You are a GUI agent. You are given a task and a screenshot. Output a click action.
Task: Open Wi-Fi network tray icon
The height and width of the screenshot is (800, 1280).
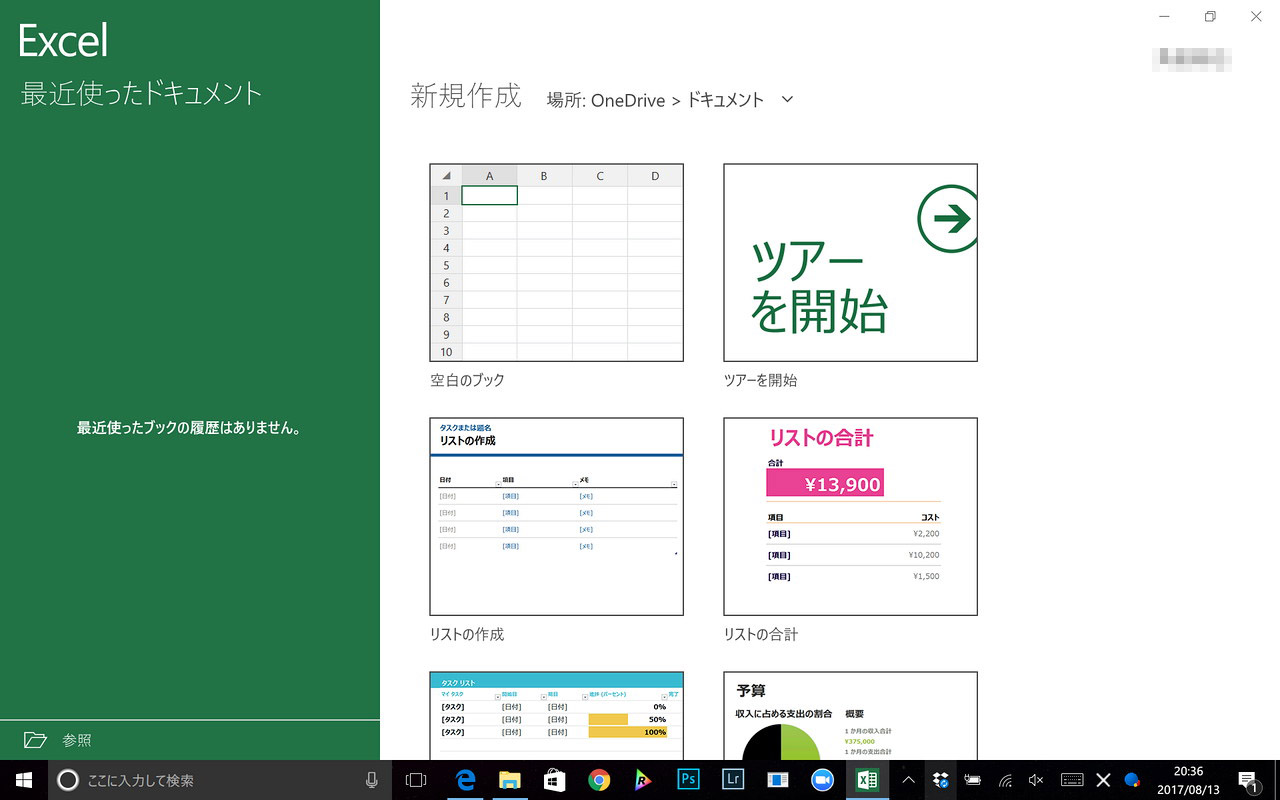click(x=1005, y=780)
